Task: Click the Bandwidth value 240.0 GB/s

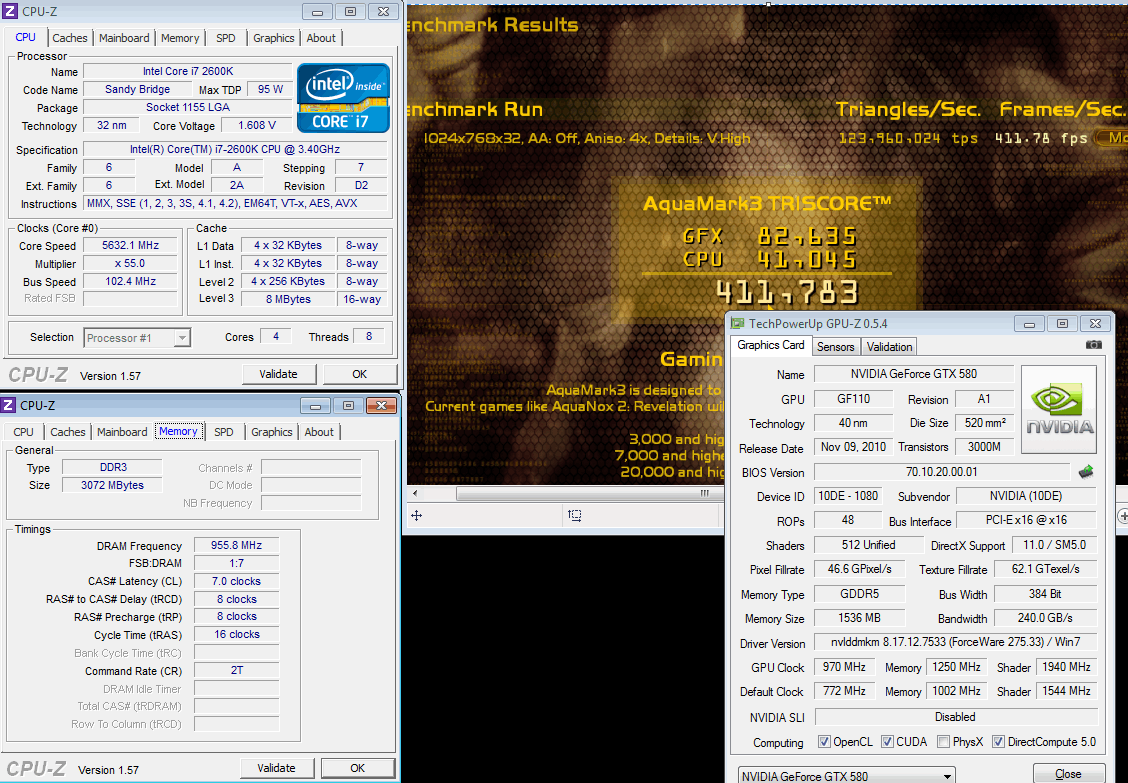Action: [1045, 618]
